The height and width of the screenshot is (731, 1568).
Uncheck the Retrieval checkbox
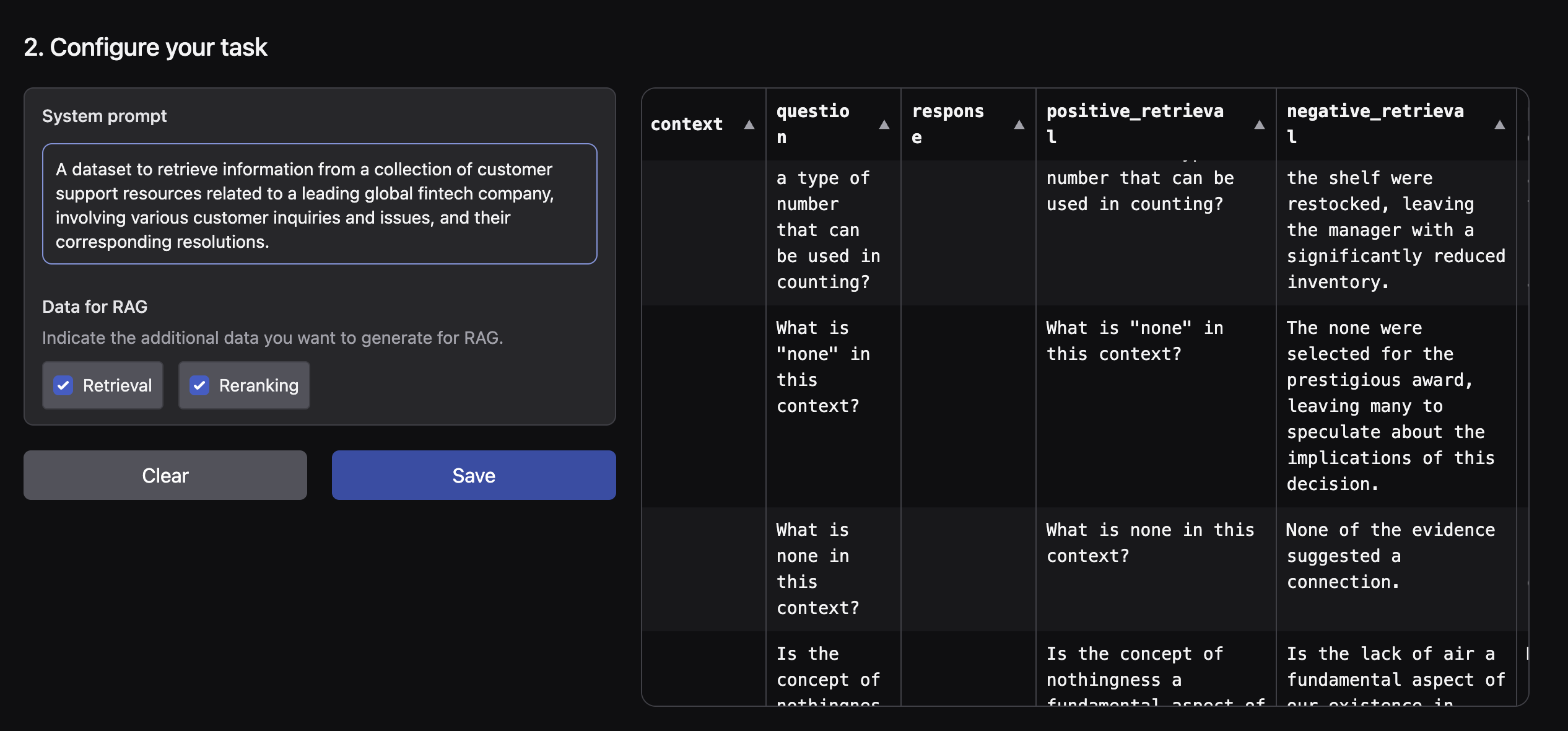(64, 385)
